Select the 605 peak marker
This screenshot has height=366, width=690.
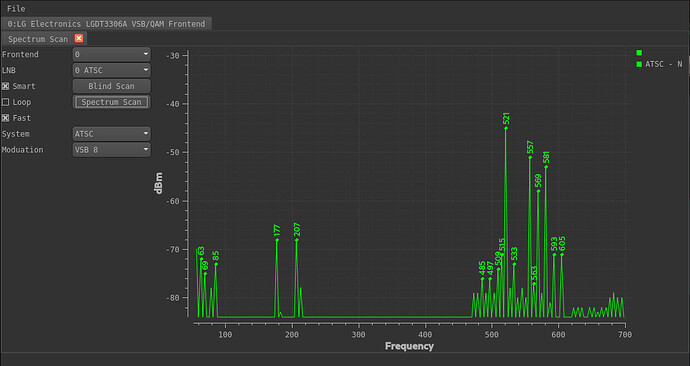[x=562, y=254]
